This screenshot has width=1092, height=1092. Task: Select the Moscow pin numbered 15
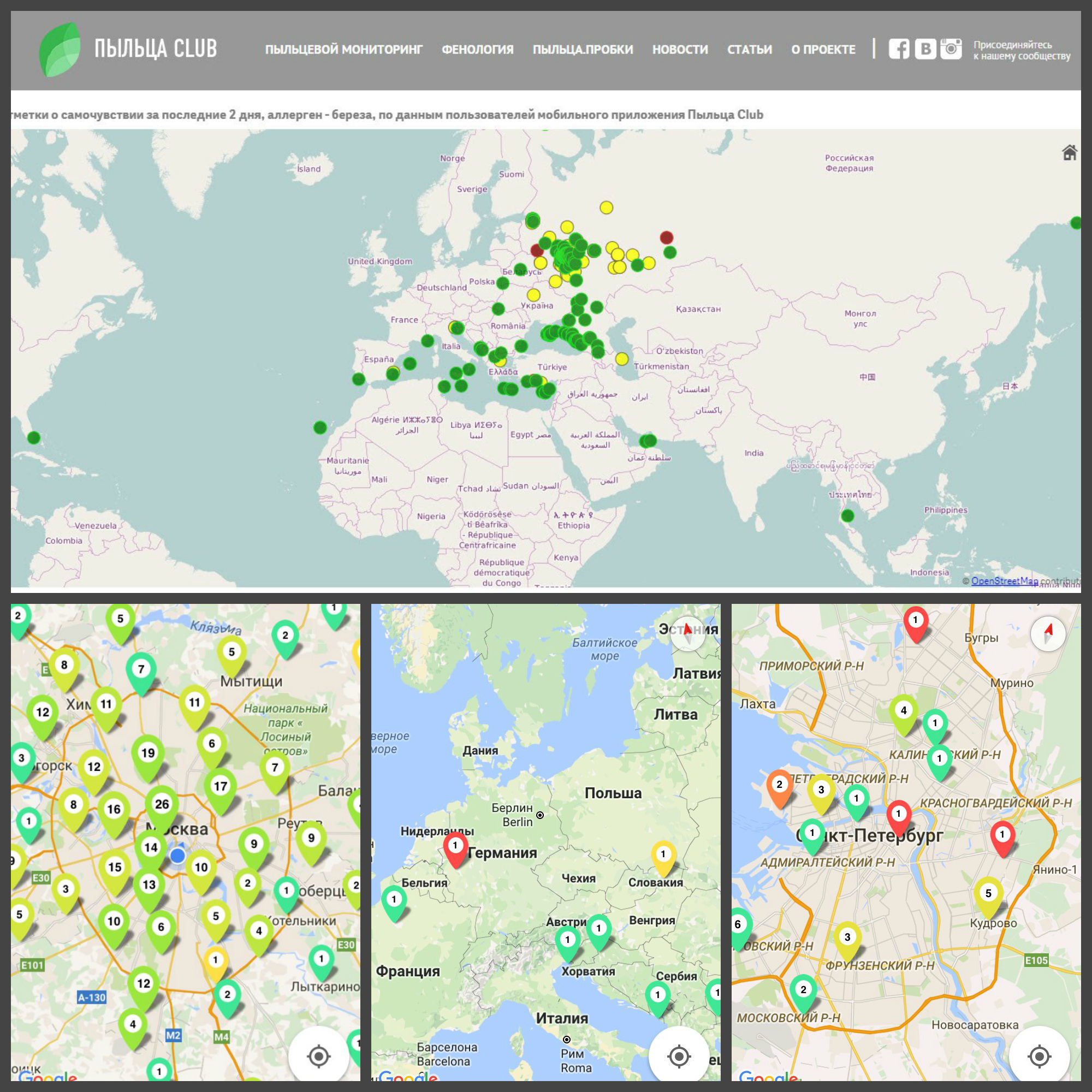click(115, 869)
